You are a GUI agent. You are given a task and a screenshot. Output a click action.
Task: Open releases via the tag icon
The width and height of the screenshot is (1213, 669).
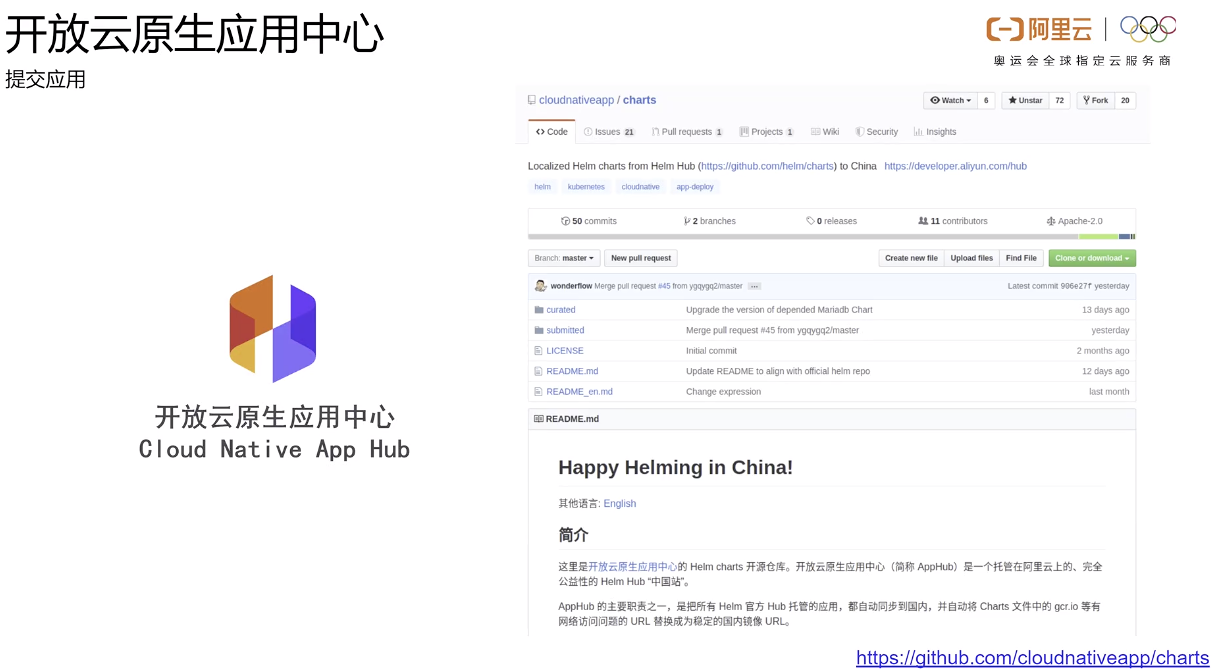[812, 221]
